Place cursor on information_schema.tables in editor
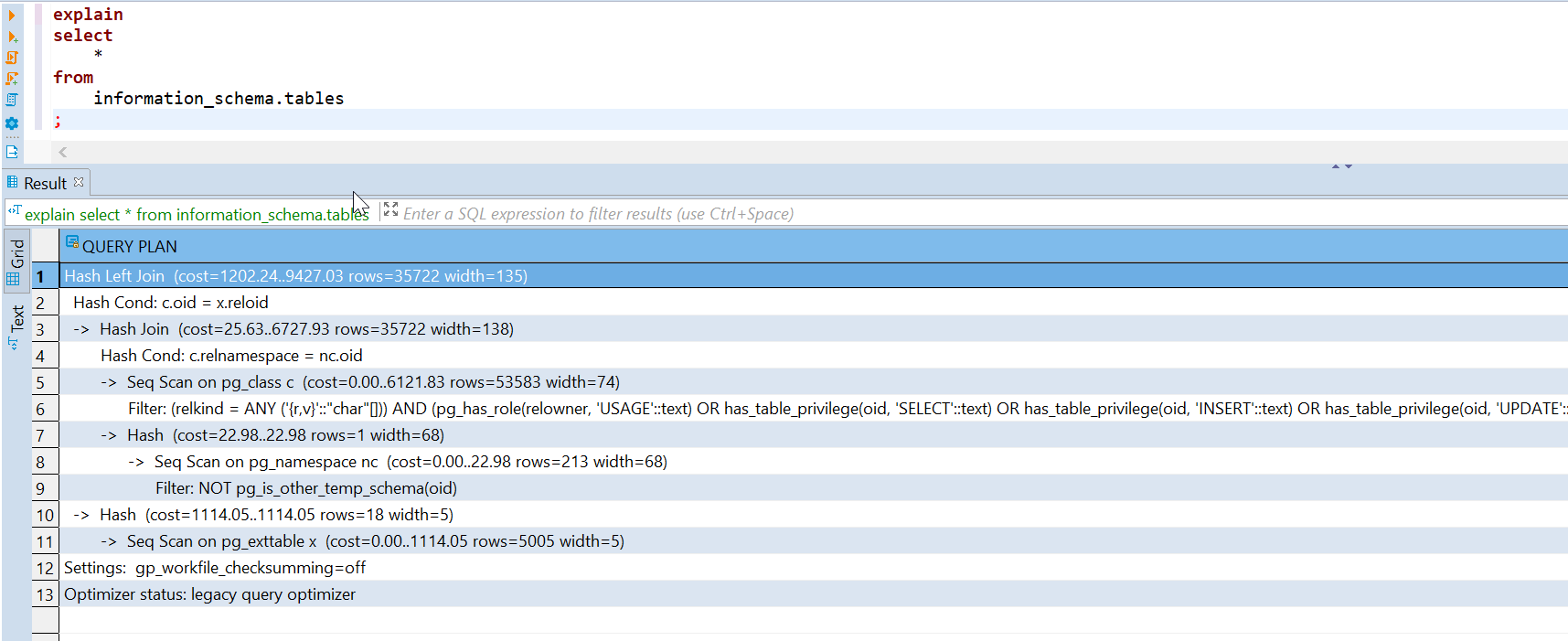This screenshot has width=1568, height=641. click(219, 99)
